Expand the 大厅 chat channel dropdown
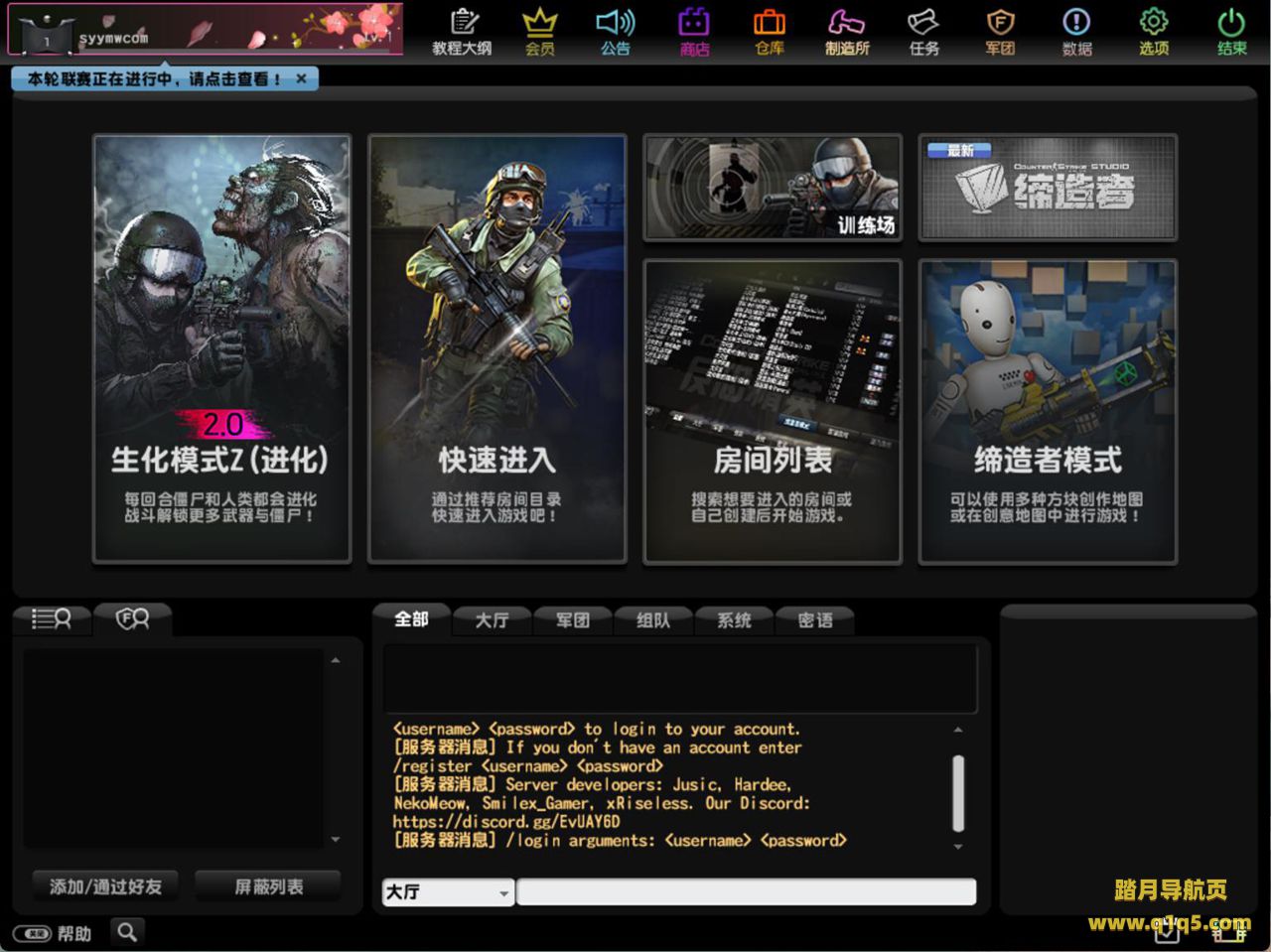The width and height of the screenshot is (1271, 952). point(503,893)
